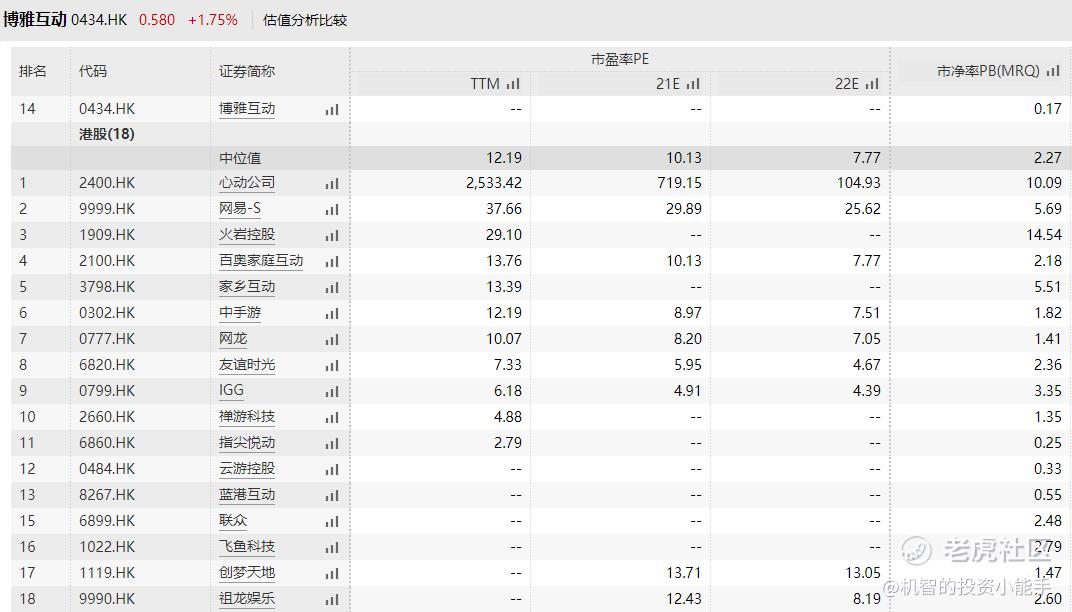Viewport: 1072px width, 612px height.
Task: Open chart icon for 火岩控股 row
Action: coord(332,235)
